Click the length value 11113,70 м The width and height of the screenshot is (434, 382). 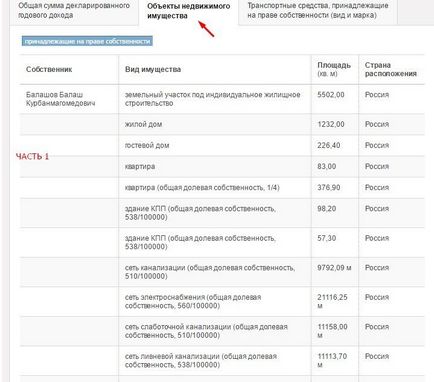(x=332, y=360)
